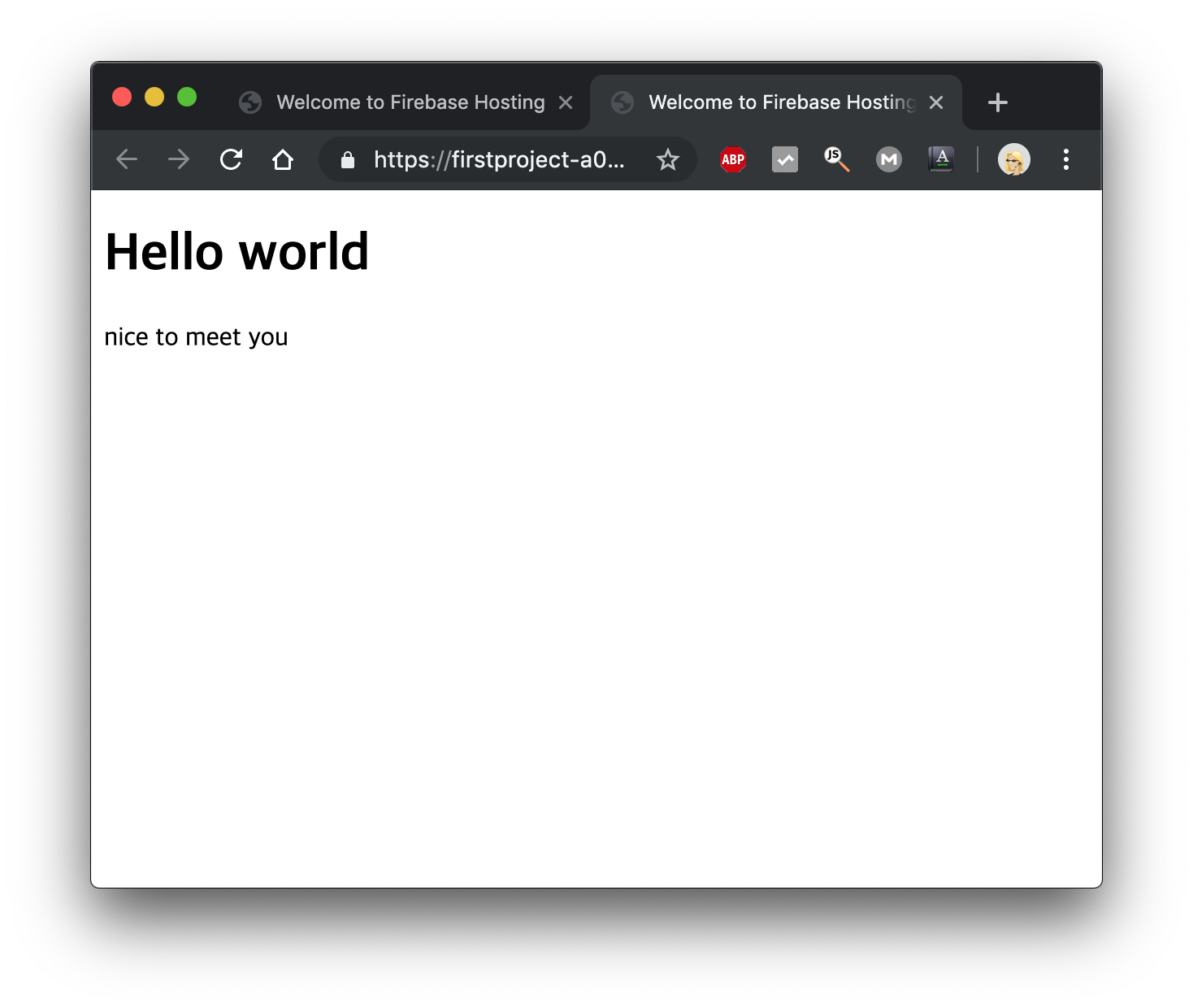Close the first Firebase Hosting tab
This screenshot has height=1008, width=1193.
[566, 102]
